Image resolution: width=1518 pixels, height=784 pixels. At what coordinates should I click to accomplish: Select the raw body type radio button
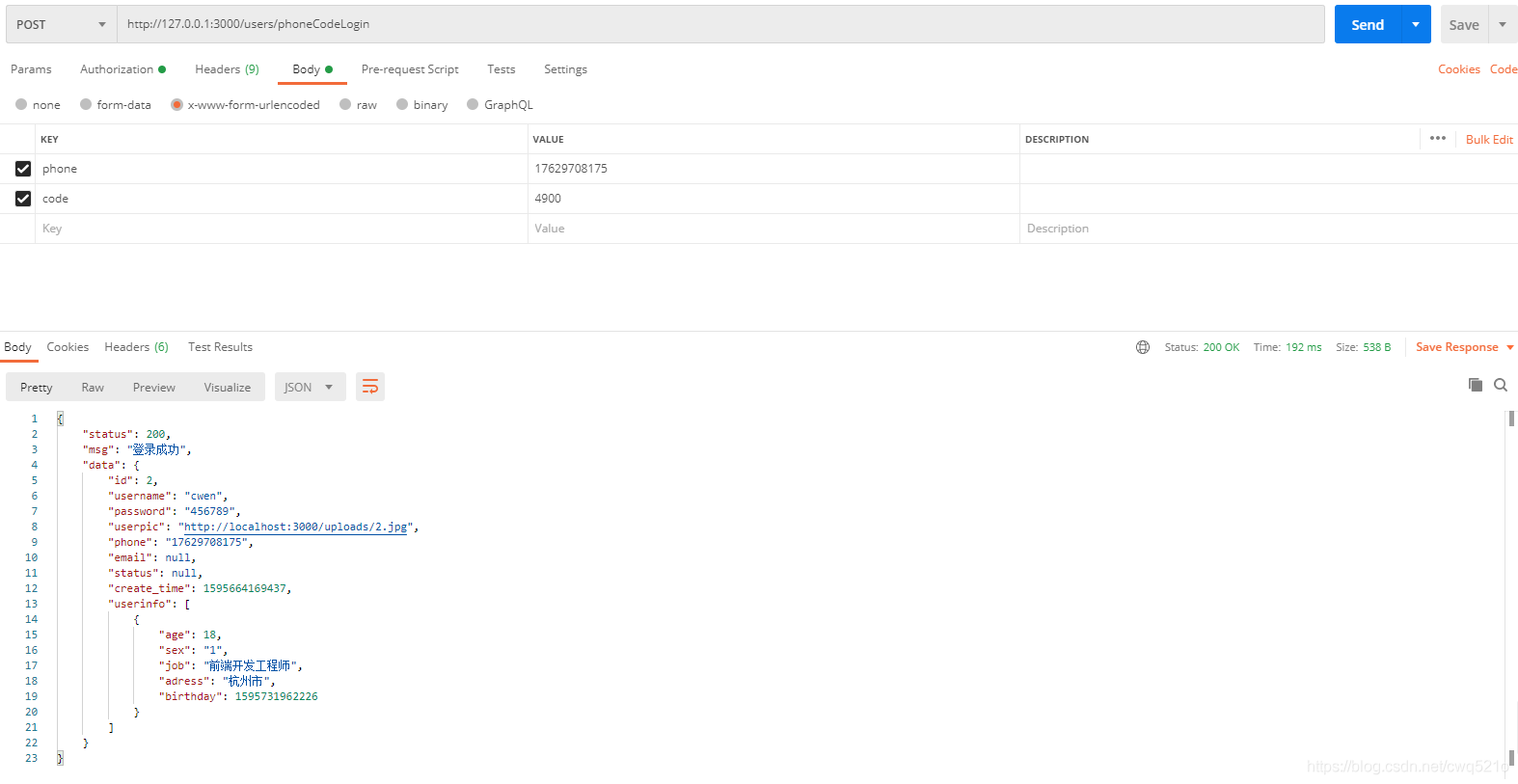point(345,105)
